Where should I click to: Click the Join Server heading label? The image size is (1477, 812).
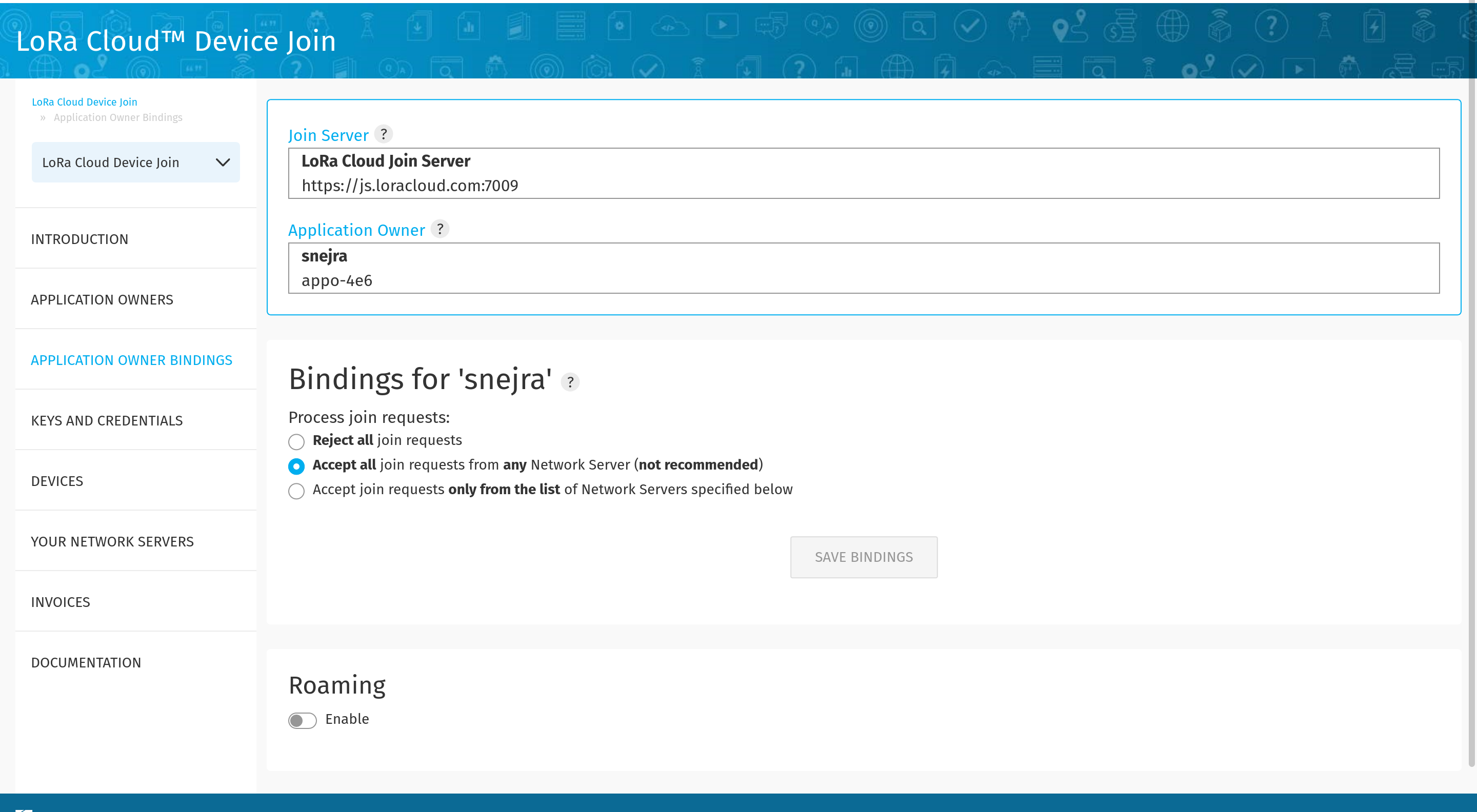pos(329,135)
